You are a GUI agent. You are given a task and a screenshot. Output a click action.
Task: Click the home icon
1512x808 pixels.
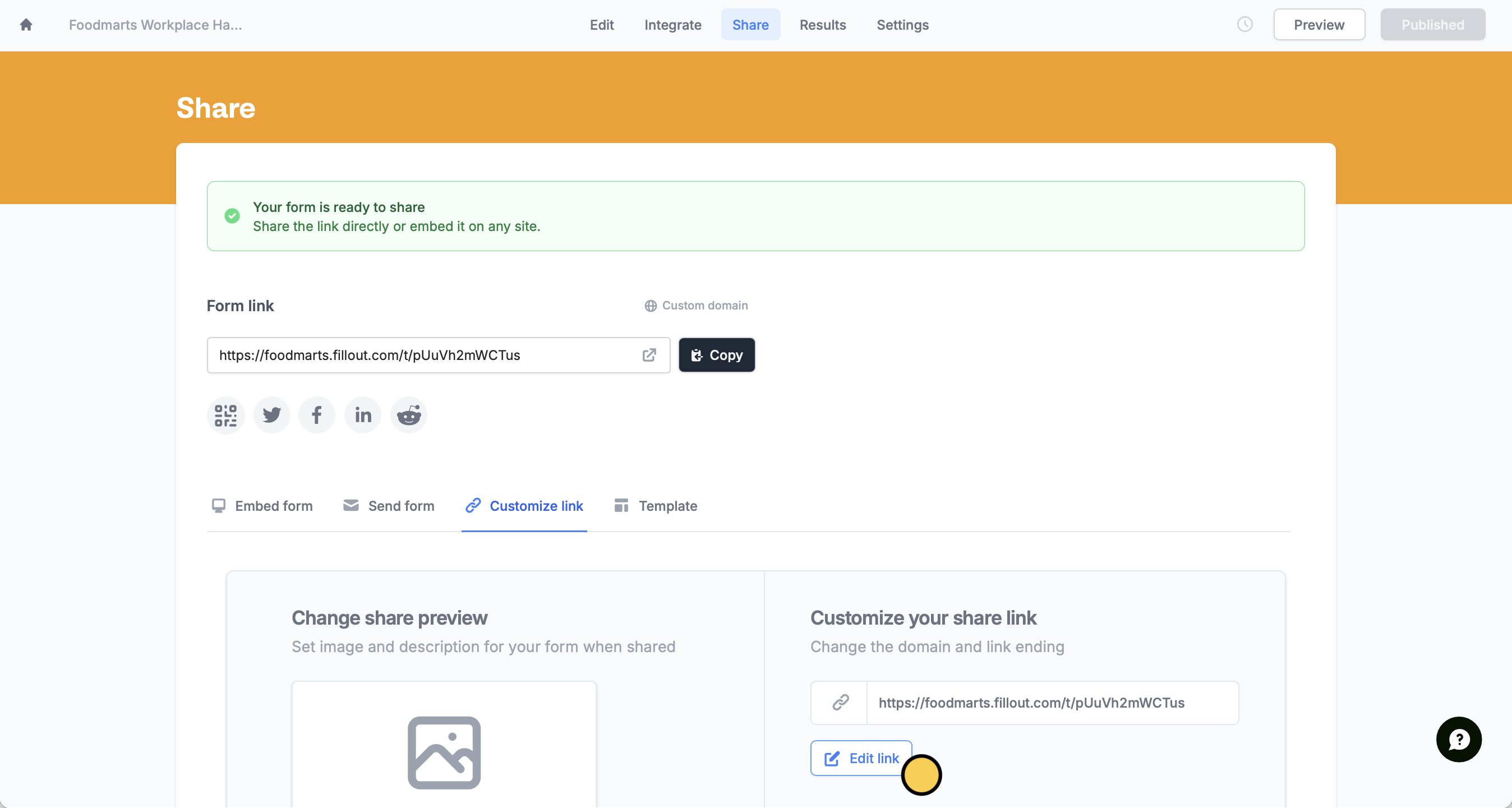tap(26, 25)
